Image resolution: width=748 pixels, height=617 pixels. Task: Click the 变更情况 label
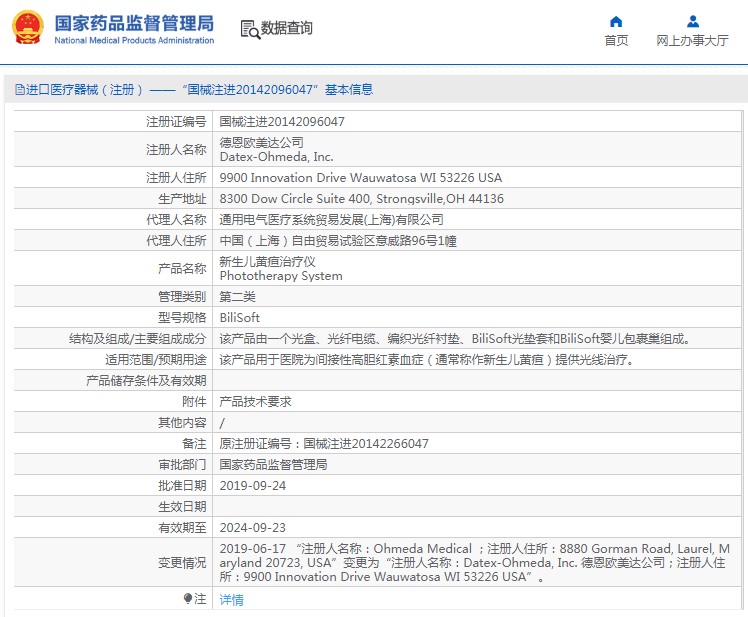coord(182,563)
